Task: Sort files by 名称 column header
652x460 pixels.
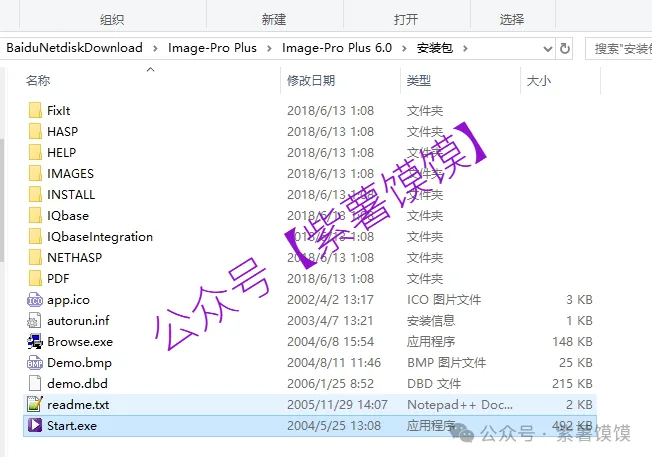Action: click(38, 80)
